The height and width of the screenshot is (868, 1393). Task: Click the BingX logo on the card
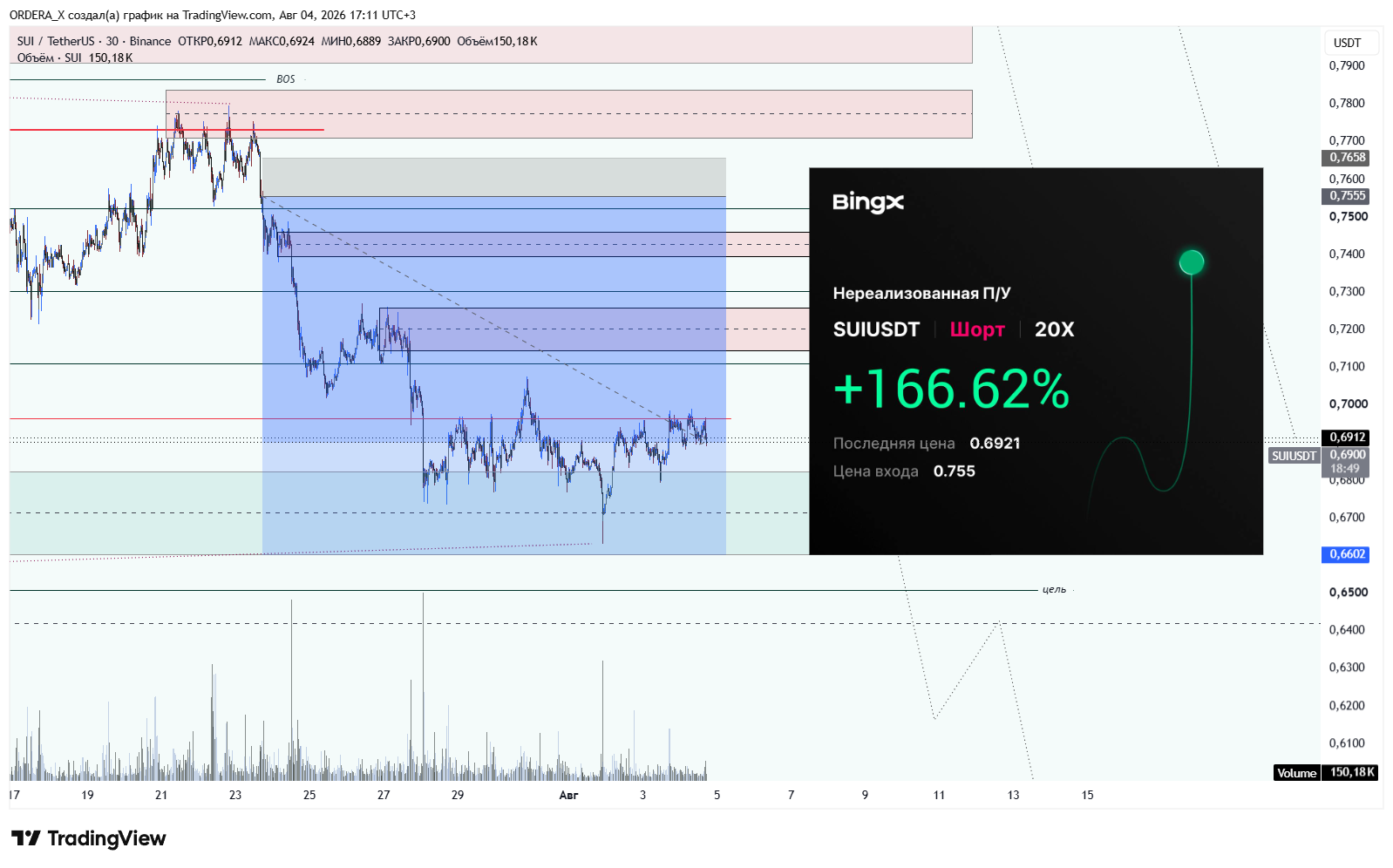pos(868,202)
